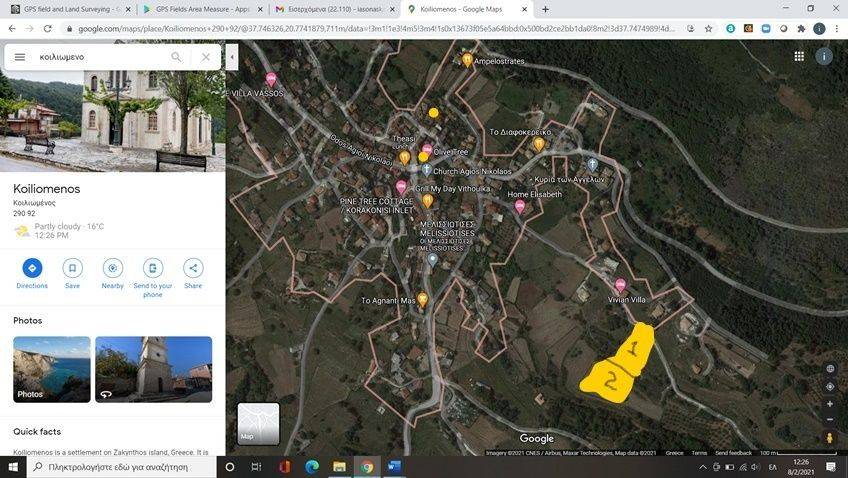
Task: Open the Google Maps hamburger menu
Action: click(19, 57)
